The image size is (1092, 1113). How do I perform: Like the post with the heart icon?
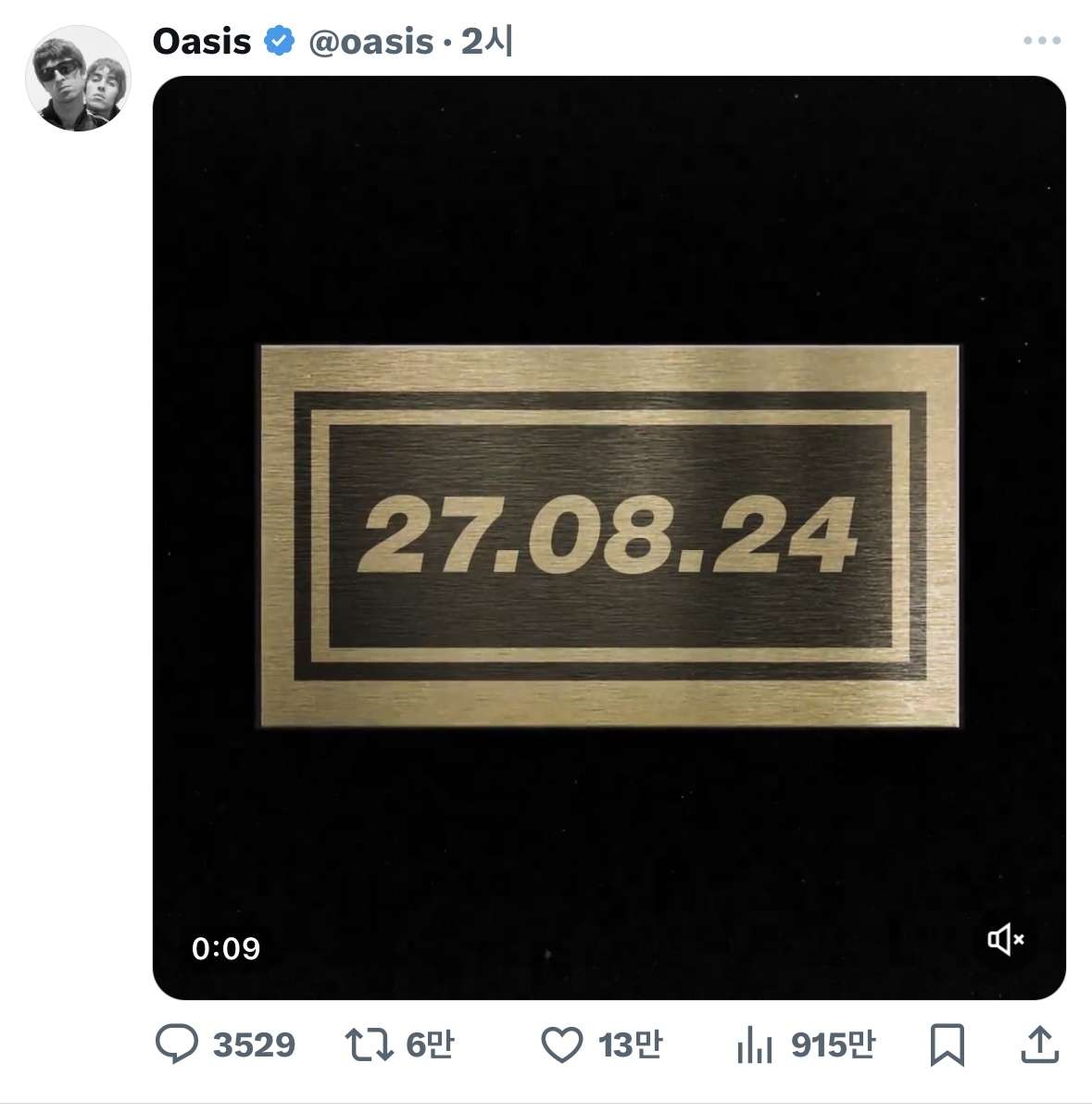561,1045
